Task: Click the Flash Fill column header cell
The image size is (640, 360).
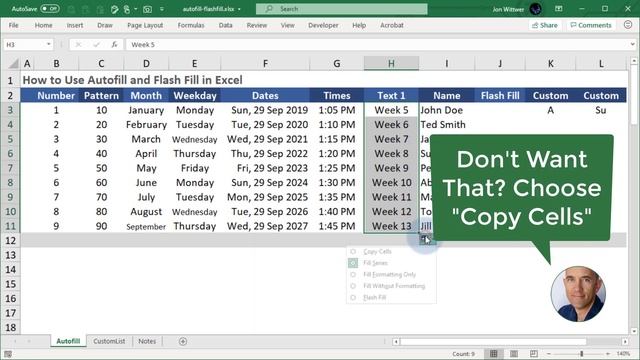Action: click(500, 96)
